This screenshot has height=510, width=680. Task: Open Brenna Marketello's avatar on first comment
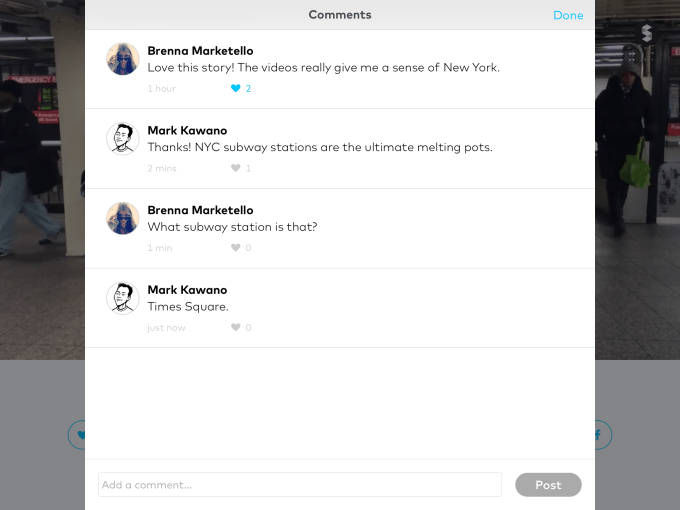[x=122, y=59]
